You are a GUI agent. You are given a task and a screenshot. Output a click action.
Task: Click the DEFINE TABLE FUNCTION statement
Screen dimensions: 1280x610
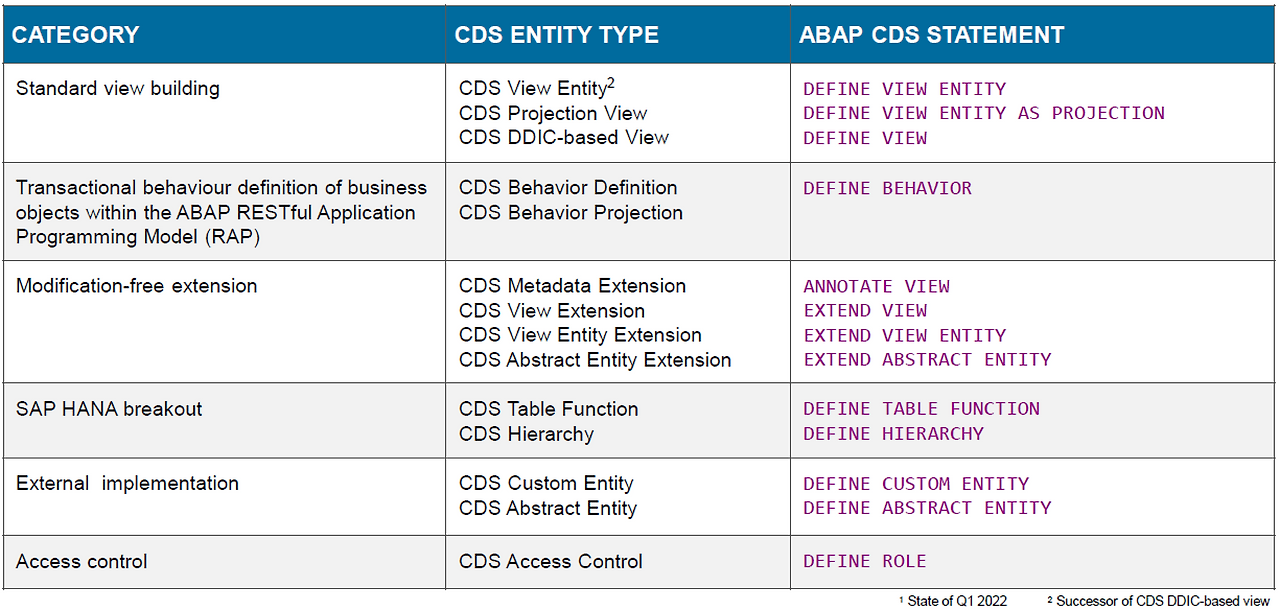point(921,409)
